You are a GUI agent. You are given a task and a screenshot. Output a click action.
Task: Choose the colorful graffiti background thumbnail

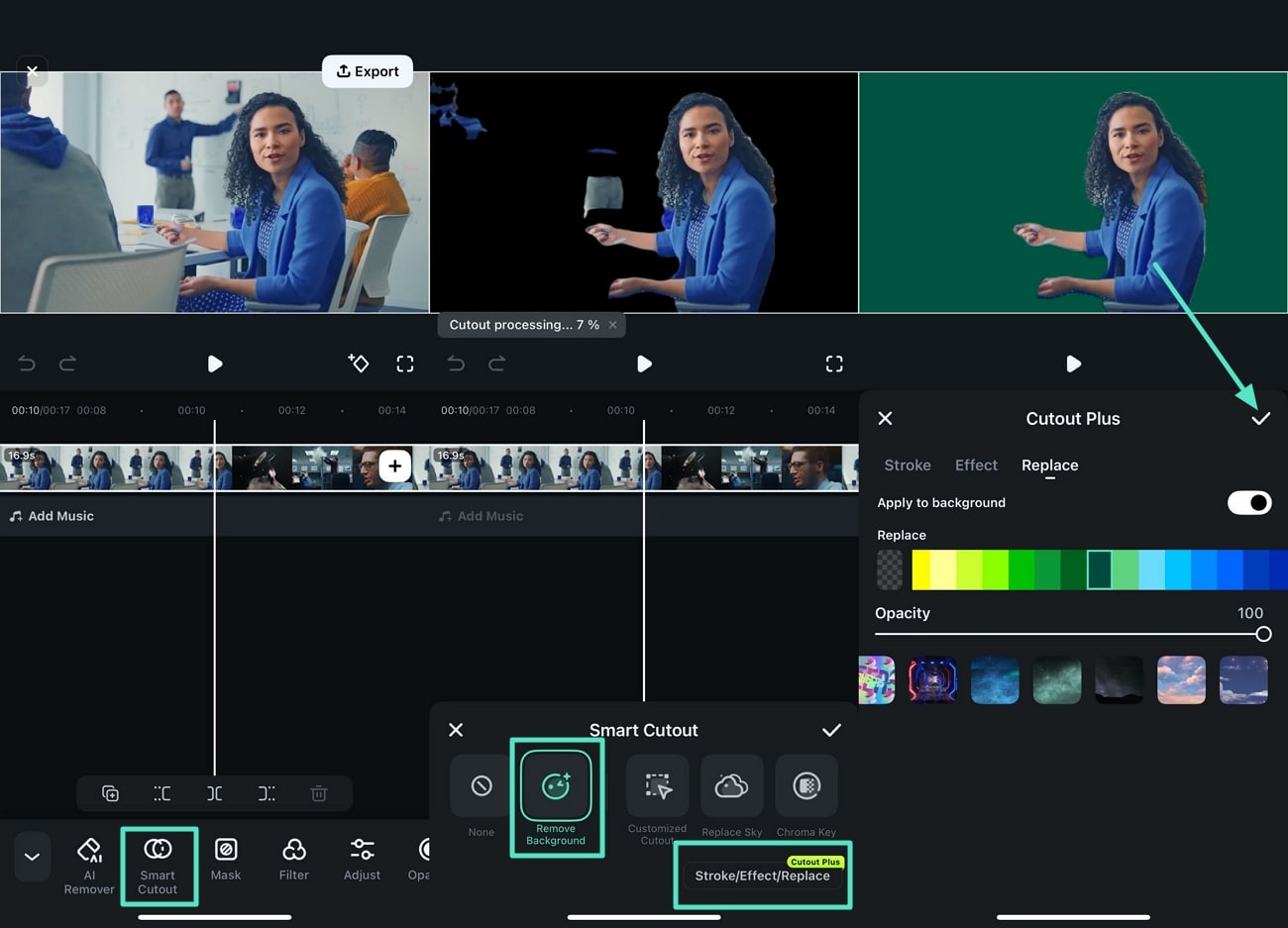pyautogui.click(x=876, y=680)
